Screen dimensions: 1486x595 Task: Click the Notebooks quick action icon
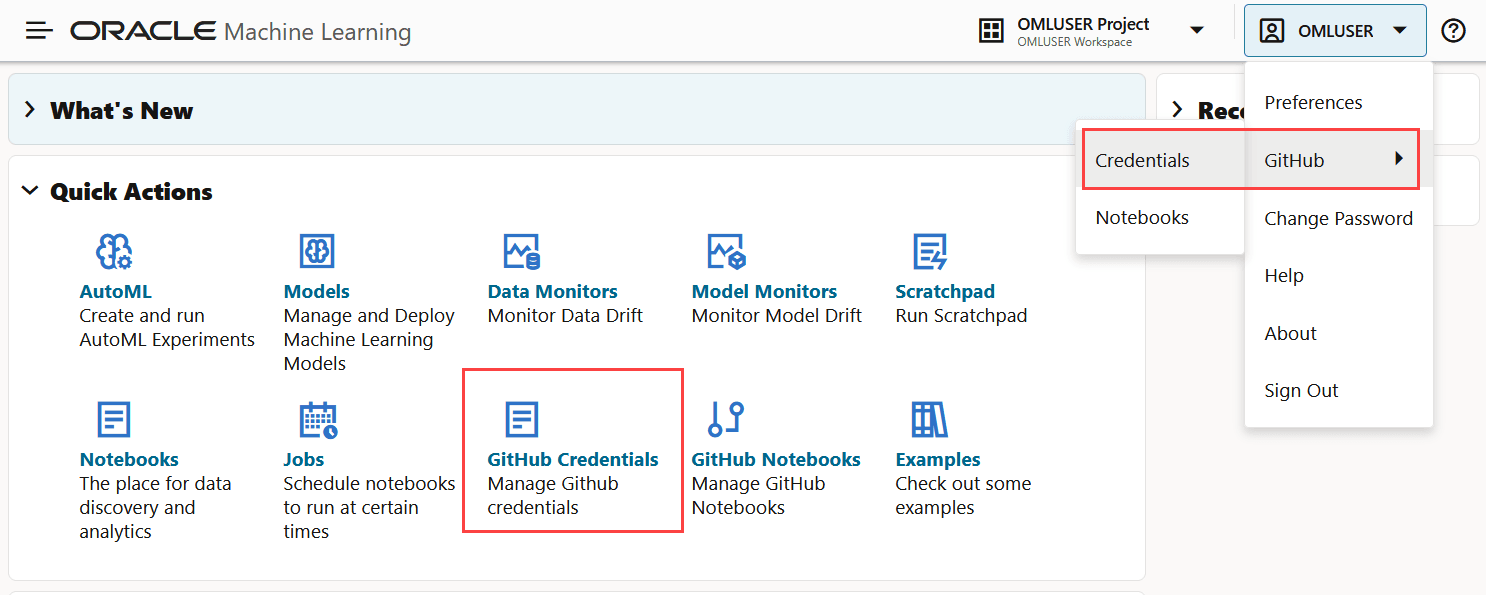tap(114, 419)
